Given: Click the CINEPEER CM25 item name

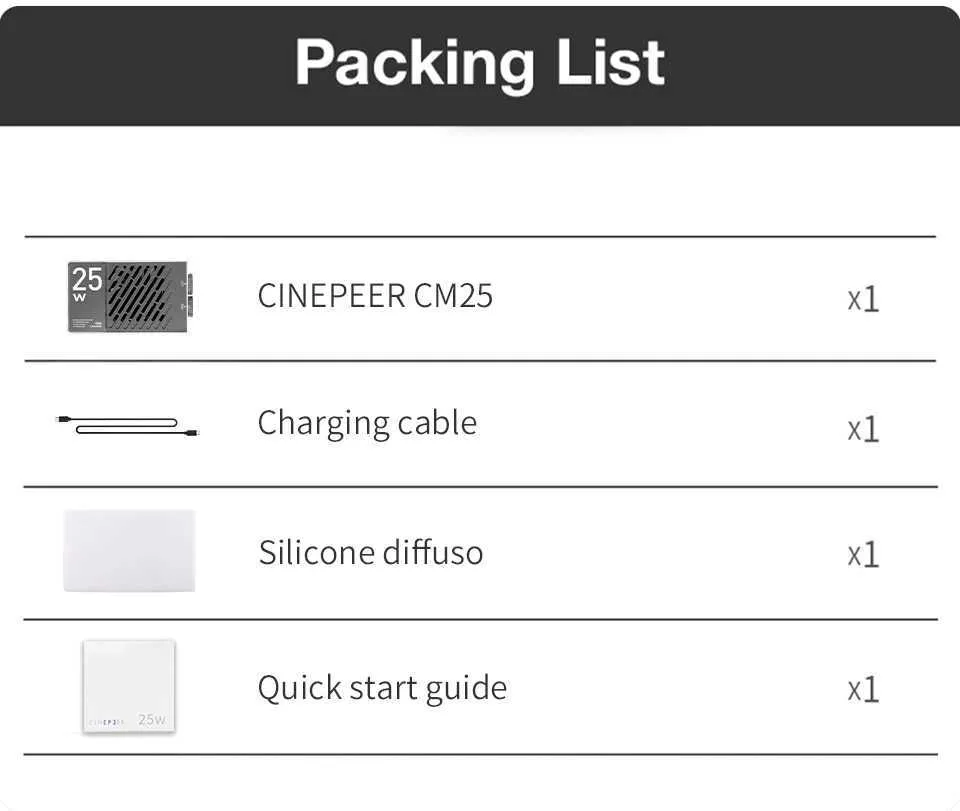Looking at the screenshot, I should point(375,296).
